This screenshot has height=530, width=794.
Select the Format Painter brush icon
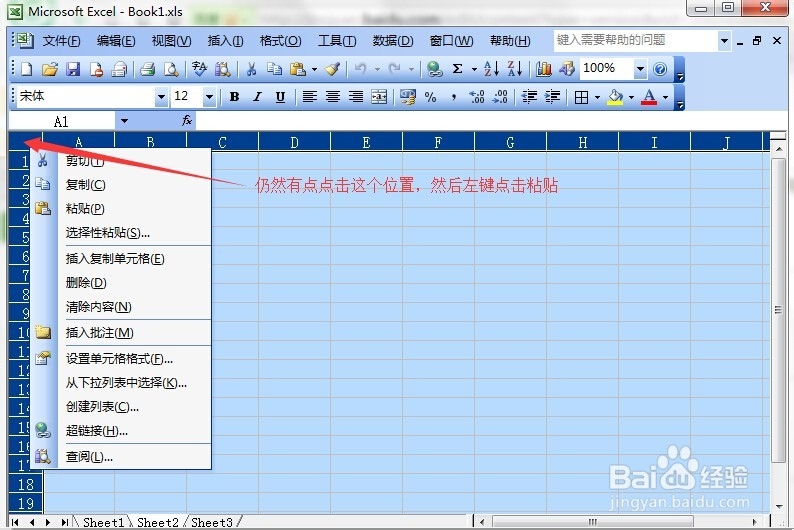click(x=332, y=69)
